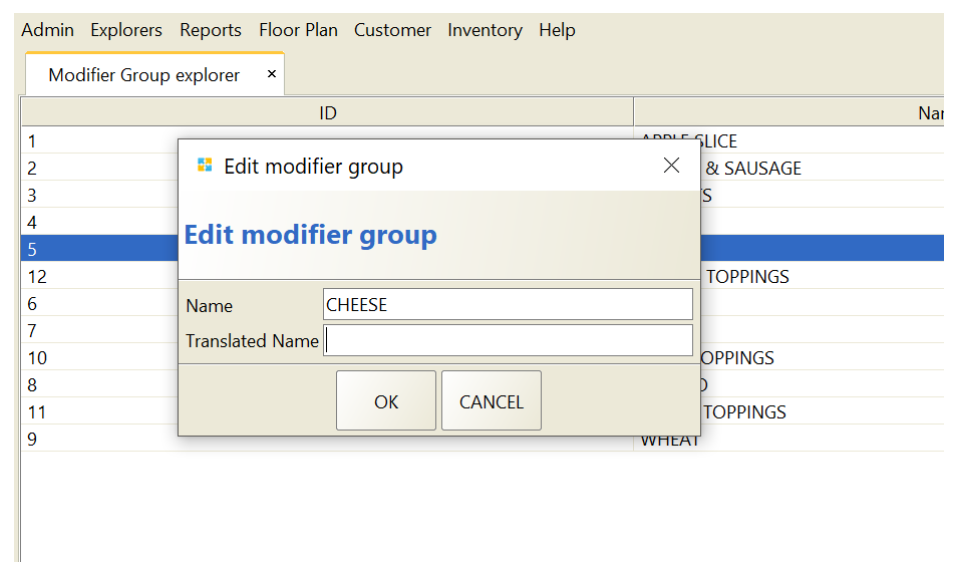Viewport: 958px width, 579px height.
Task: Confirm with the OK button
Action: coord(386,401)
